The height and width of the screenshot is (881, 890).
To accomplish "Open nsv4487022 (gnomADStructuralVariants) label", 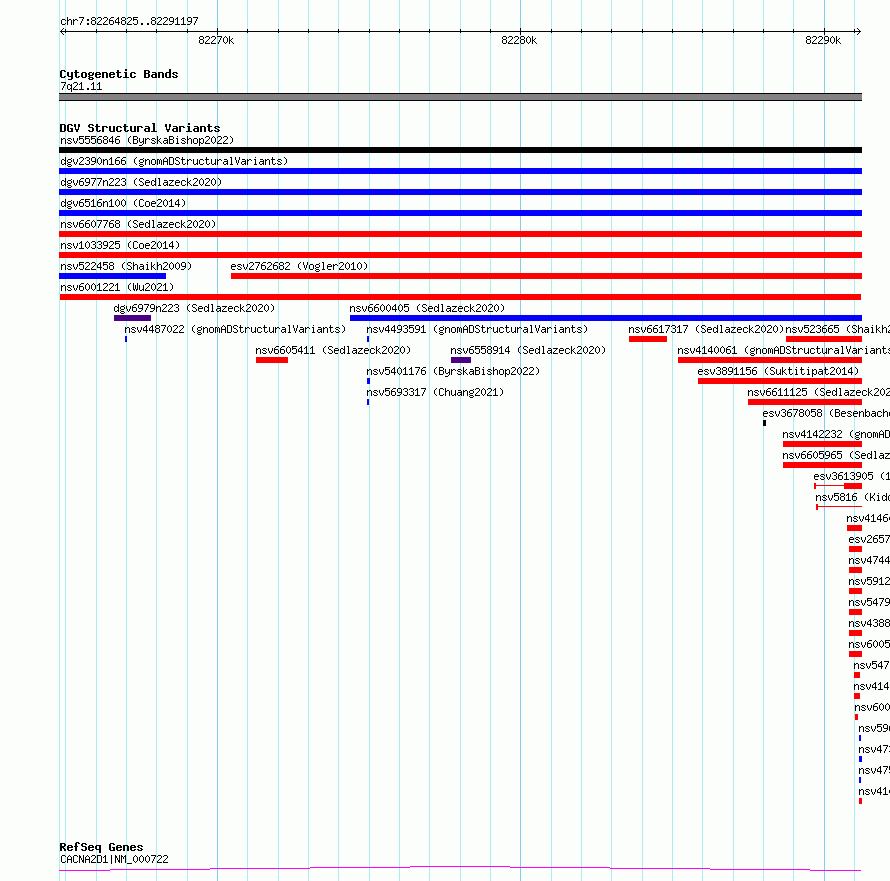I will pyautogui.click(x=235, y=329).
